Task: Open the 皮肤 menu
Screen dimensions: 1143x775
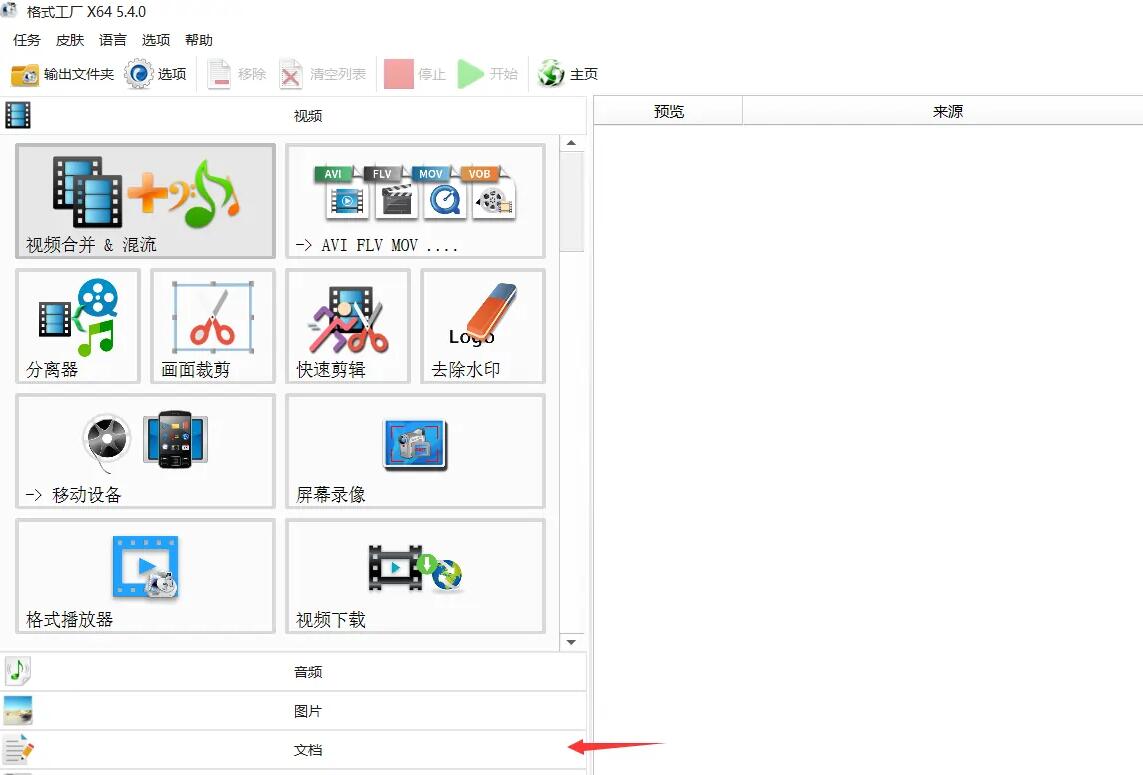Action: [70, 40]
